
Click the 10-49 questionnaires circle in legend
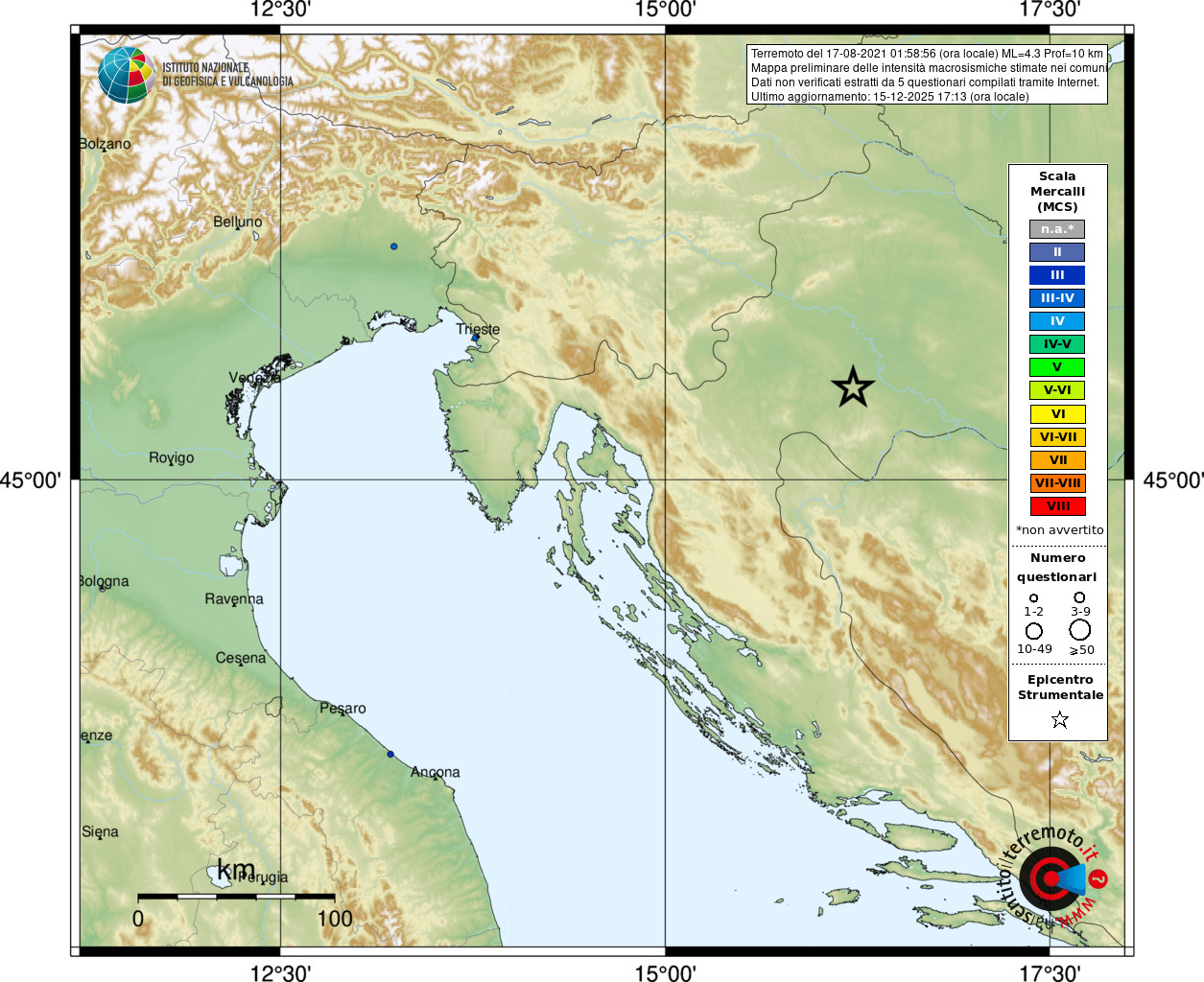1034,631
